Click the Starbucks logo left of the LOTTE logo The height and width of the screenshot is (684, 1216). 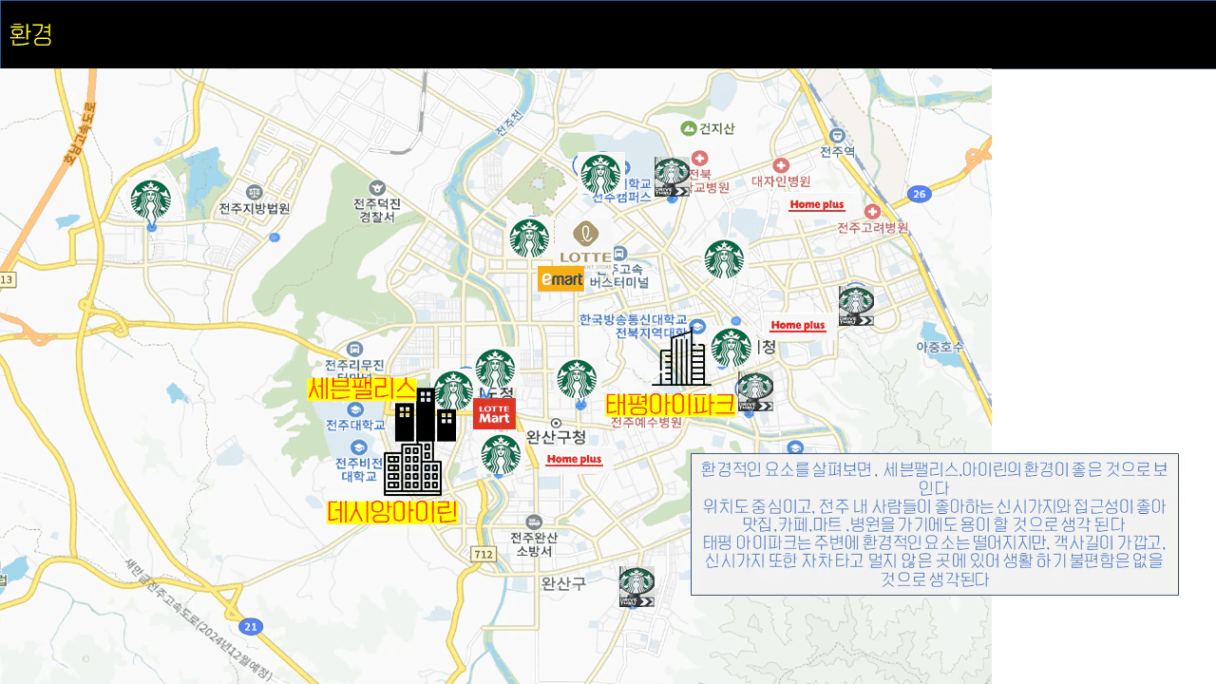coord(529,238)
